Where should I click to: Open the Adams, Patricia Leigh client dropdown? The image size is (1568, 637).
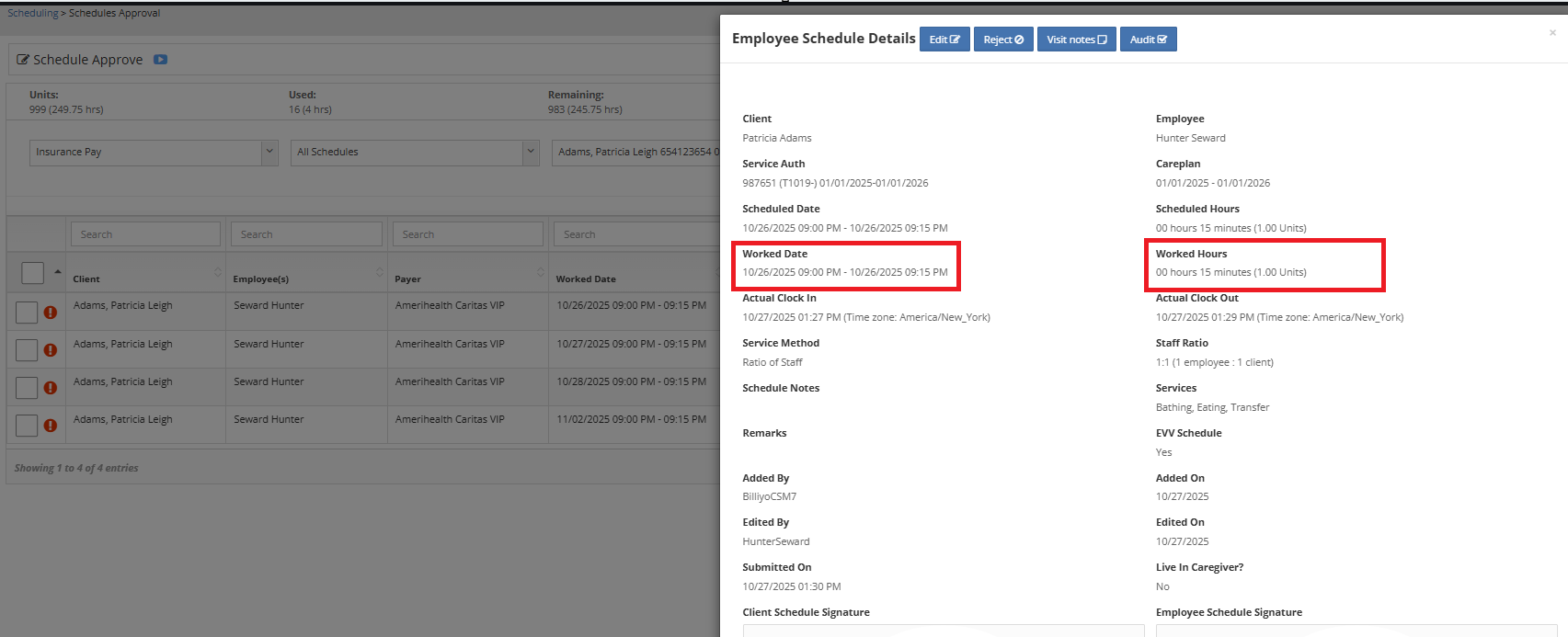click(x=636, y=153)
